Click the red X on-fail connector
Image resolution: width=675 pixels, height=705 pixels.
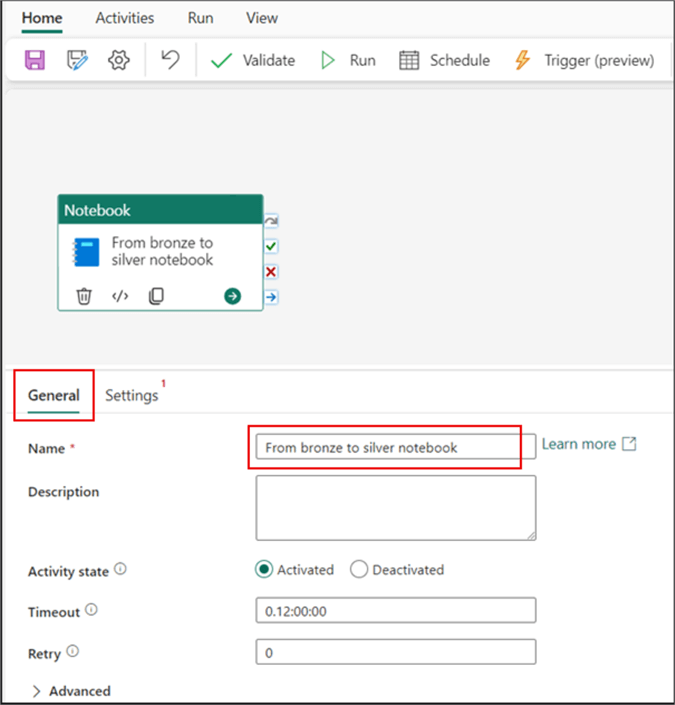pyautogui.click(x=271, y=272)
